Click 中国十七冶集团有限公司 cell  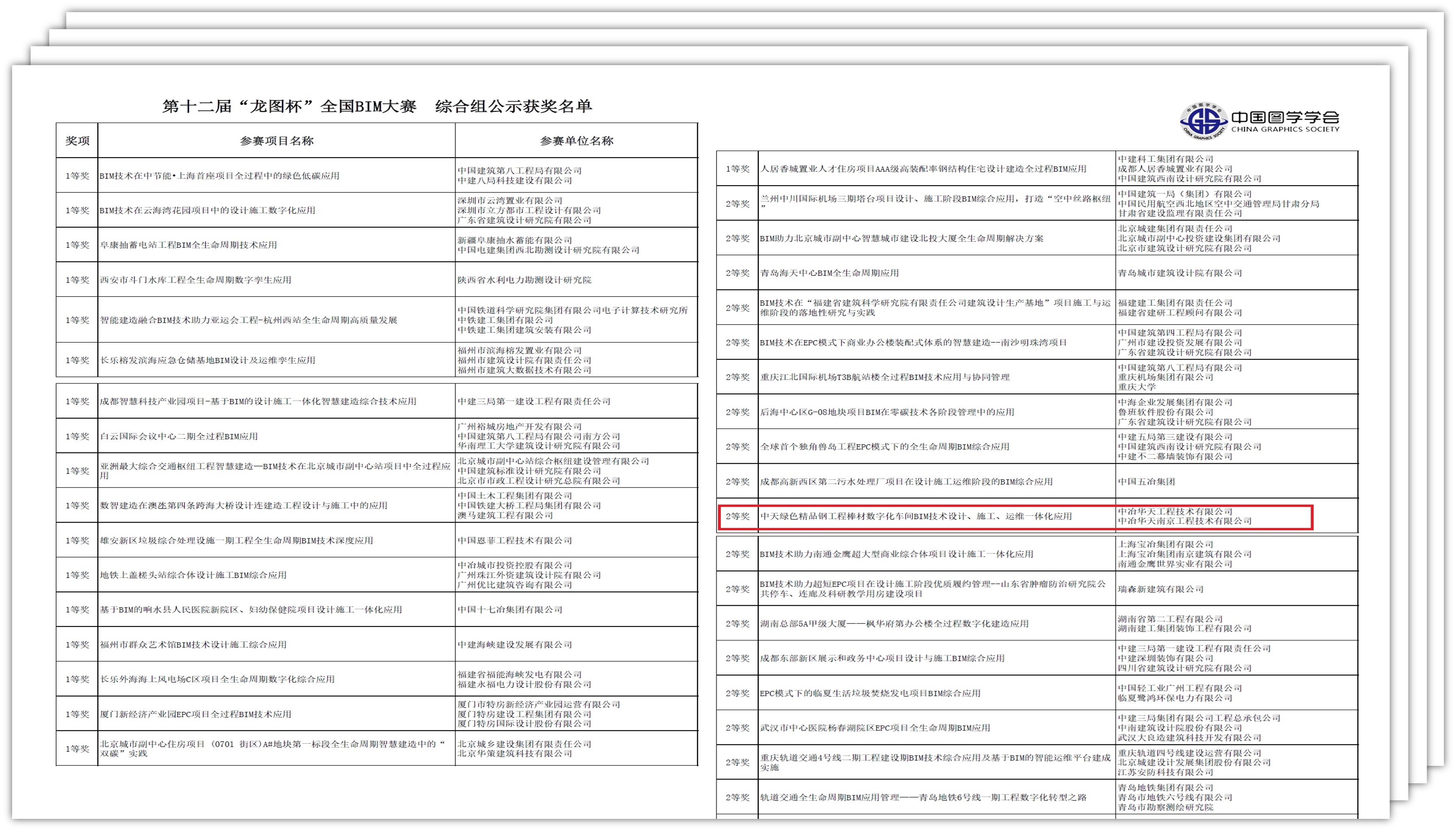[576, 609]
